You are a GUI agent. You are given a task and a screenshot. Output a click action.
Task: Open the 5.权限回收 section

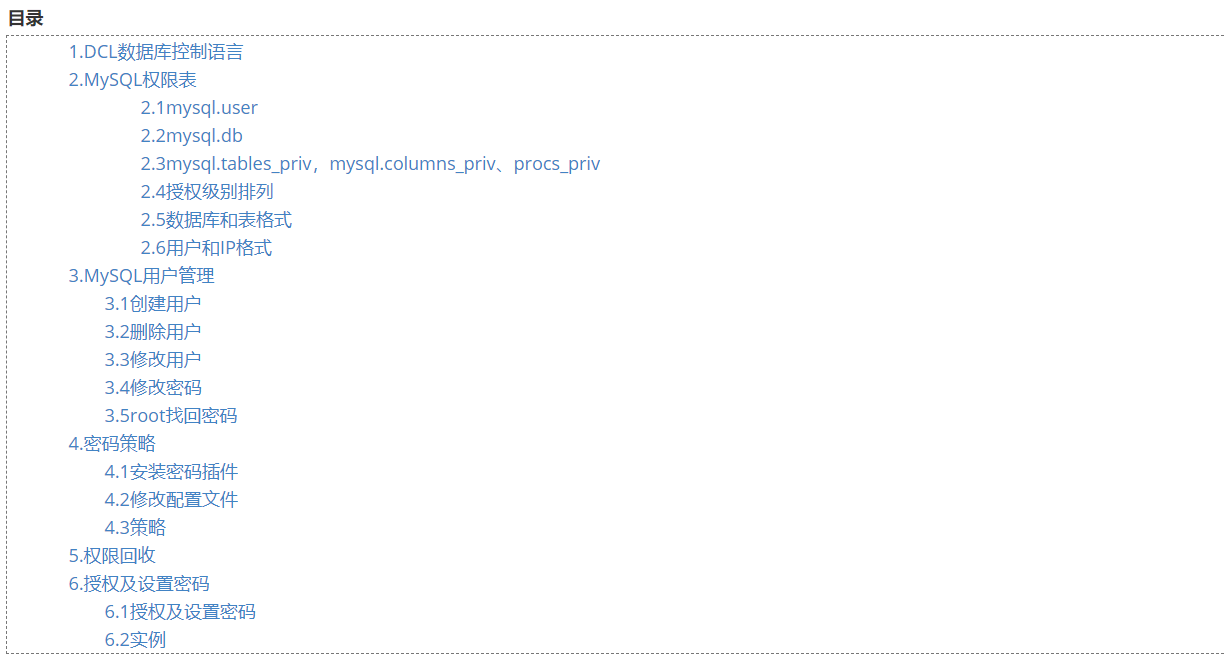[x=112, y=556]
